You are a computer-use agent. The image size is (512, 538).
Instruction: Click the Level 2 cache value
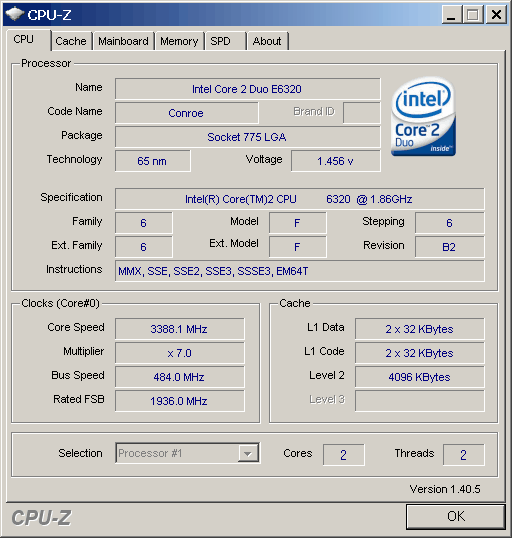(419, 377)
